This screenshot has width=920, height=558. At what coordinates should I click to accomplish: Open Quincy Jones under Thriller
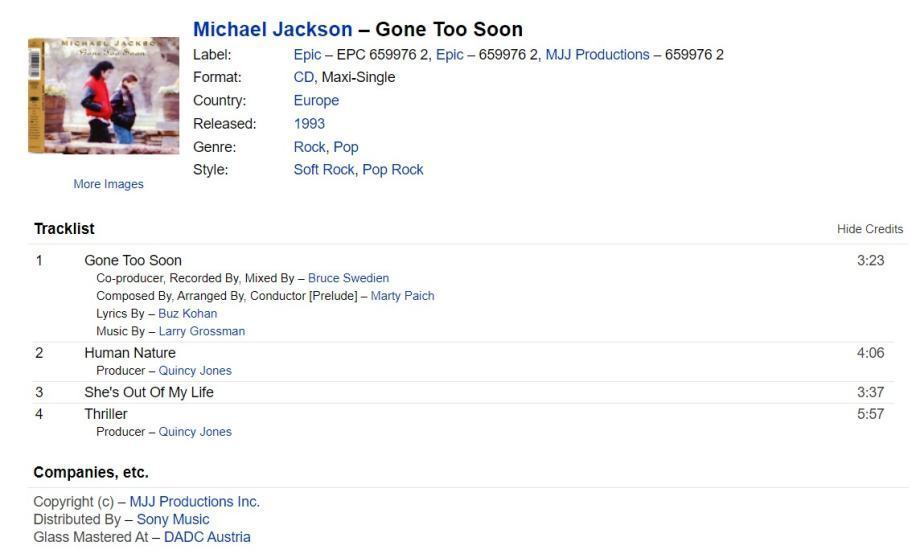coord(195,432)
